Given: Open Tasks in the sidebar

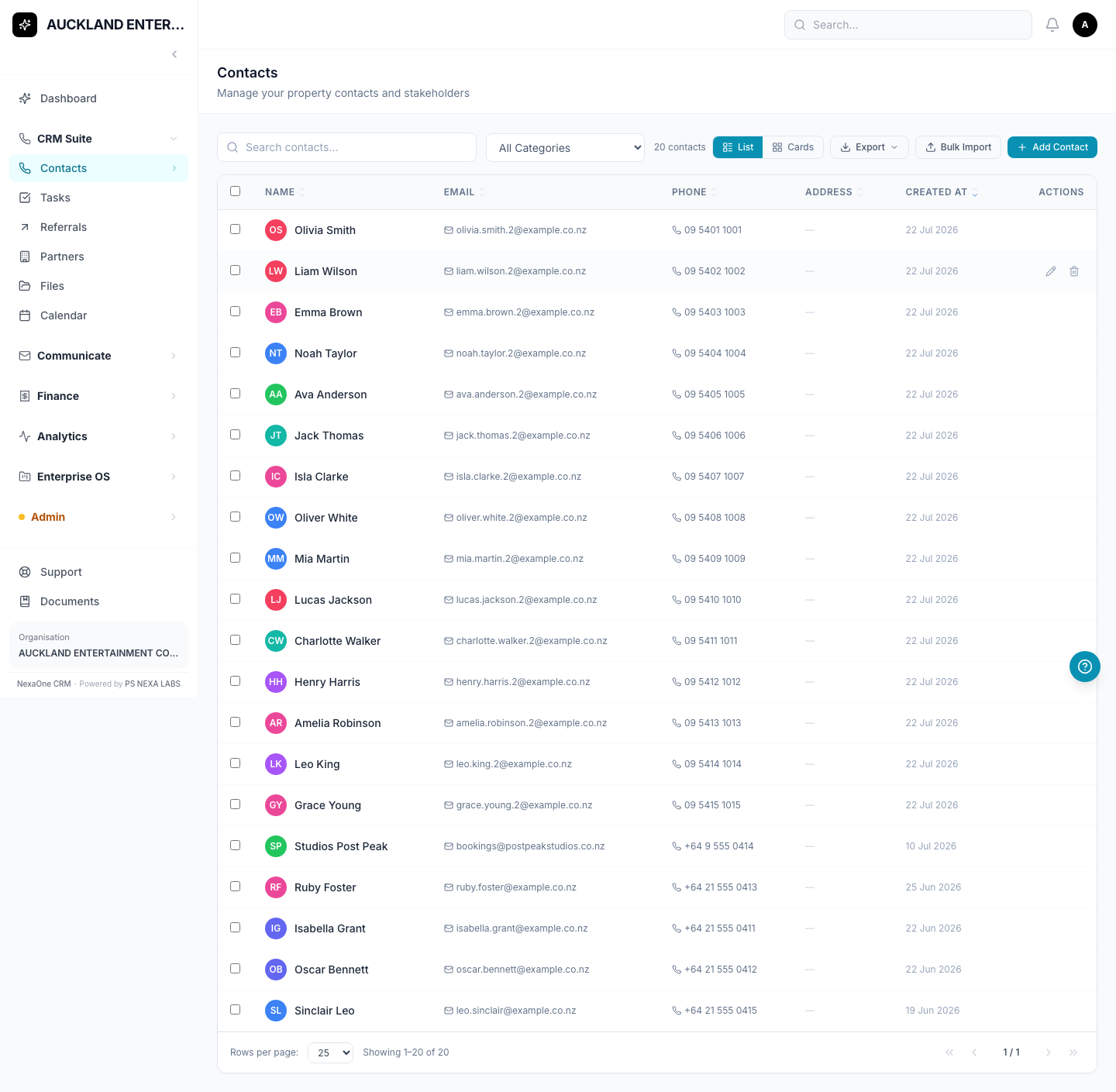Looking at the screenshot, I should [98, 198].
